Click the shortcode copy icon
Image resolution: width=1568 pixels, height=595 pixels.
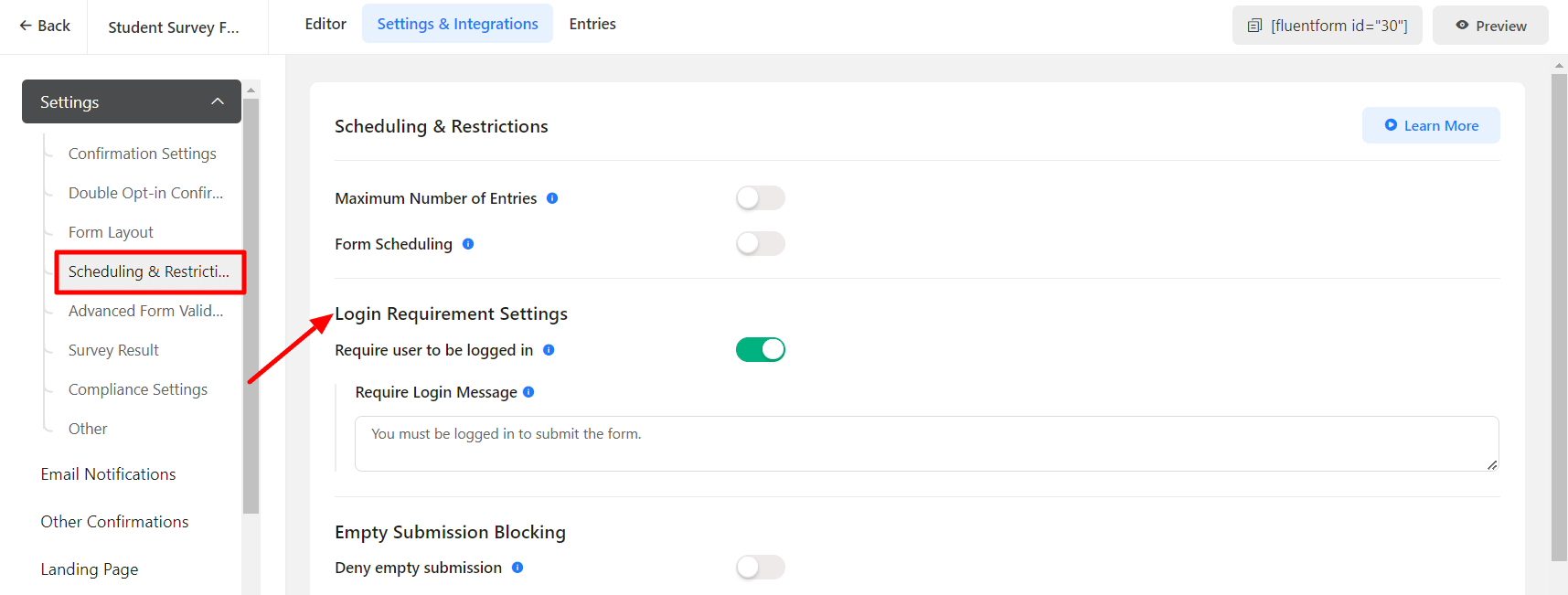point(1255,26)
